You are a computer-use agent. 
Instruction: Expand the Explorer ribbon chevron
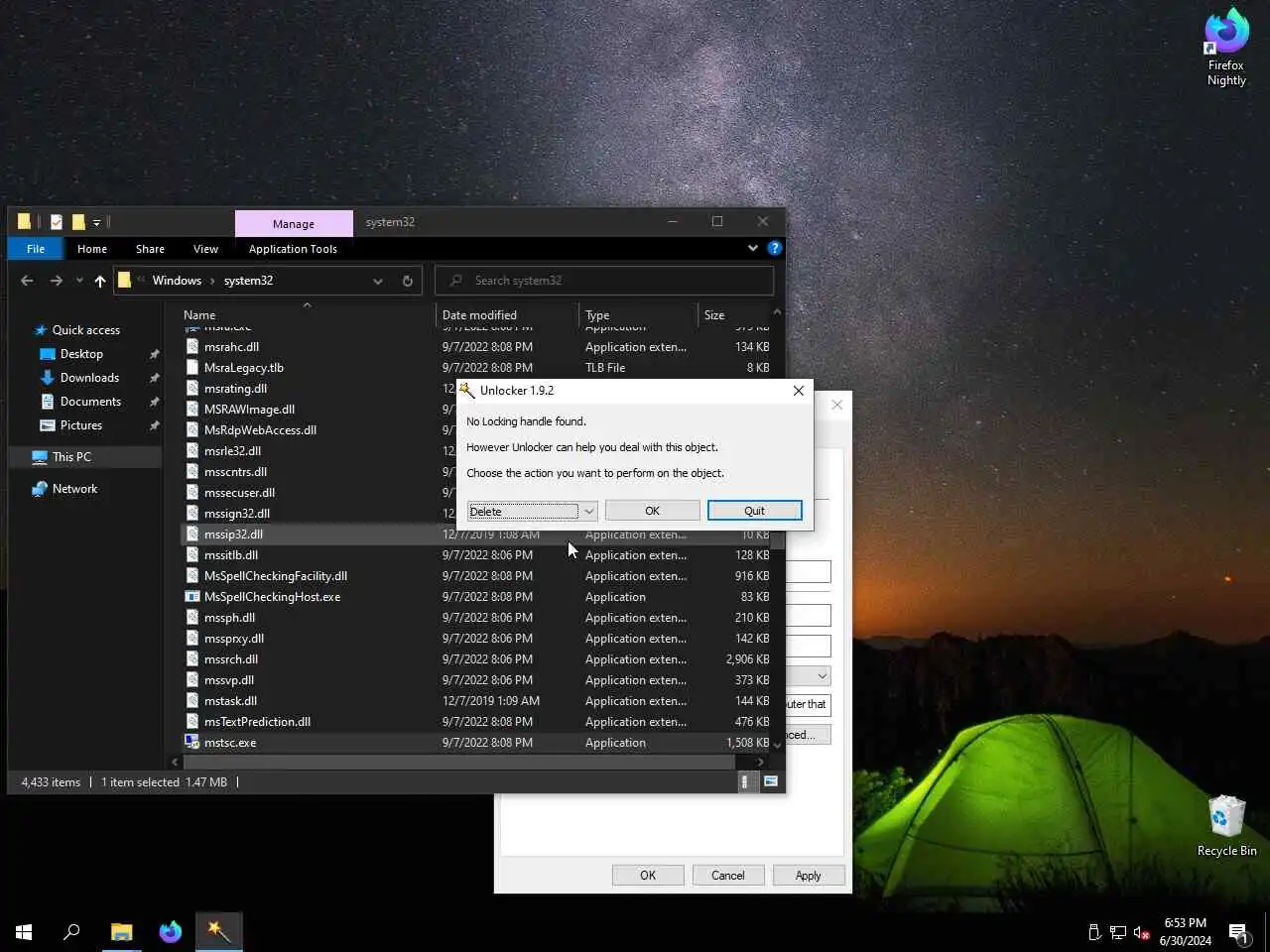click(752, 248)
